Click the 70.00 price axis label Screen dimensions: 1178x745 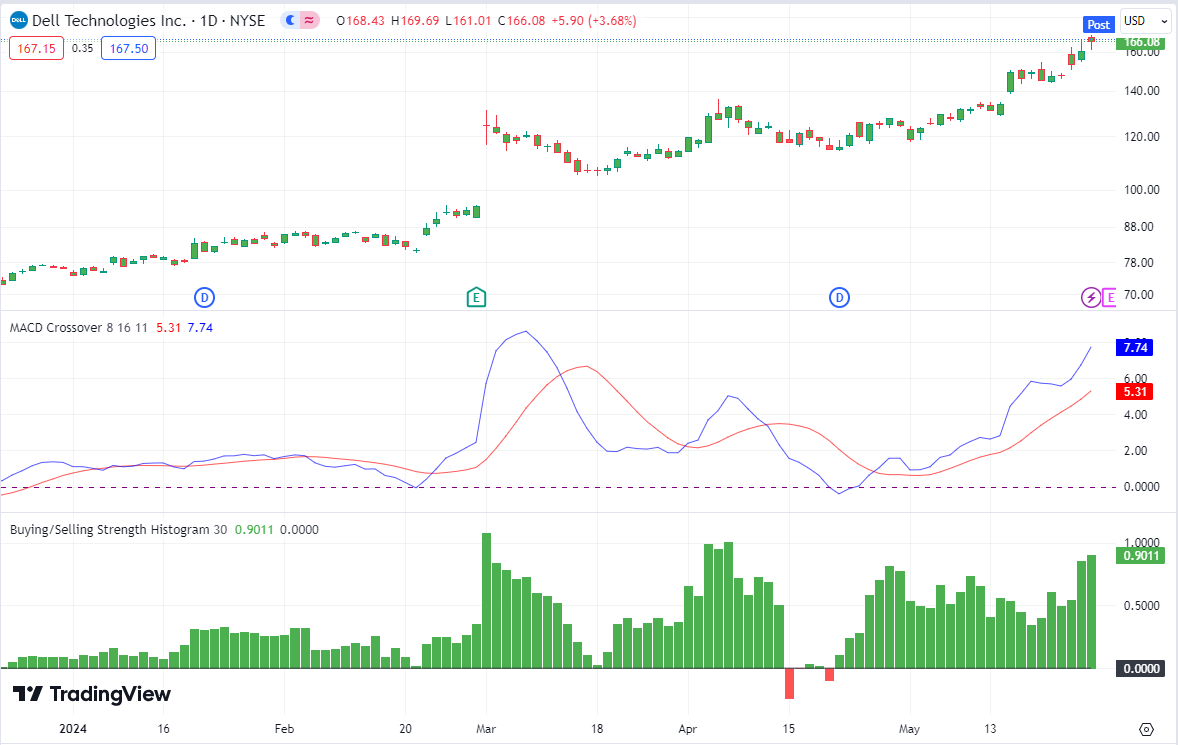pyautogui.click(x=1138, y=294)
